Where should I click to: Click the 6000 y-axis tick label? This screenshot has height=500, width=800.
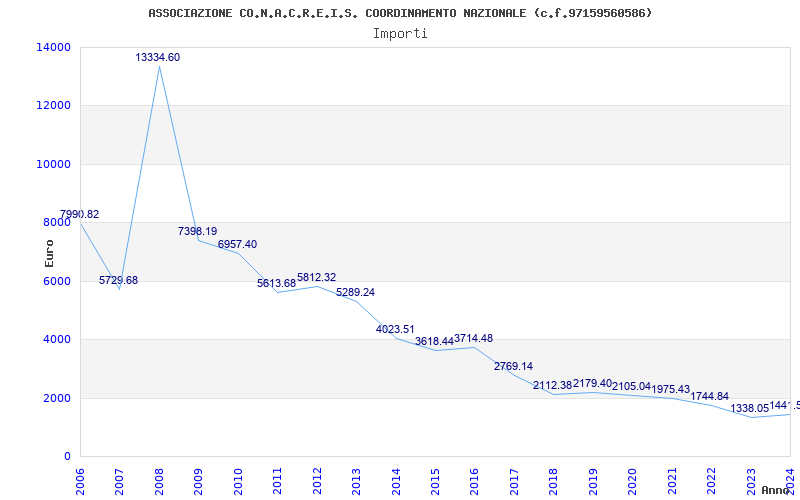[x=57, y=281]
